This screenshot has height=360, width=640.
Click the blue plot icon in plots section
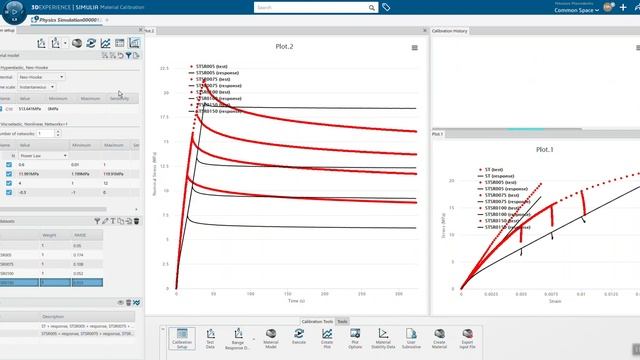tap(136, 302)
